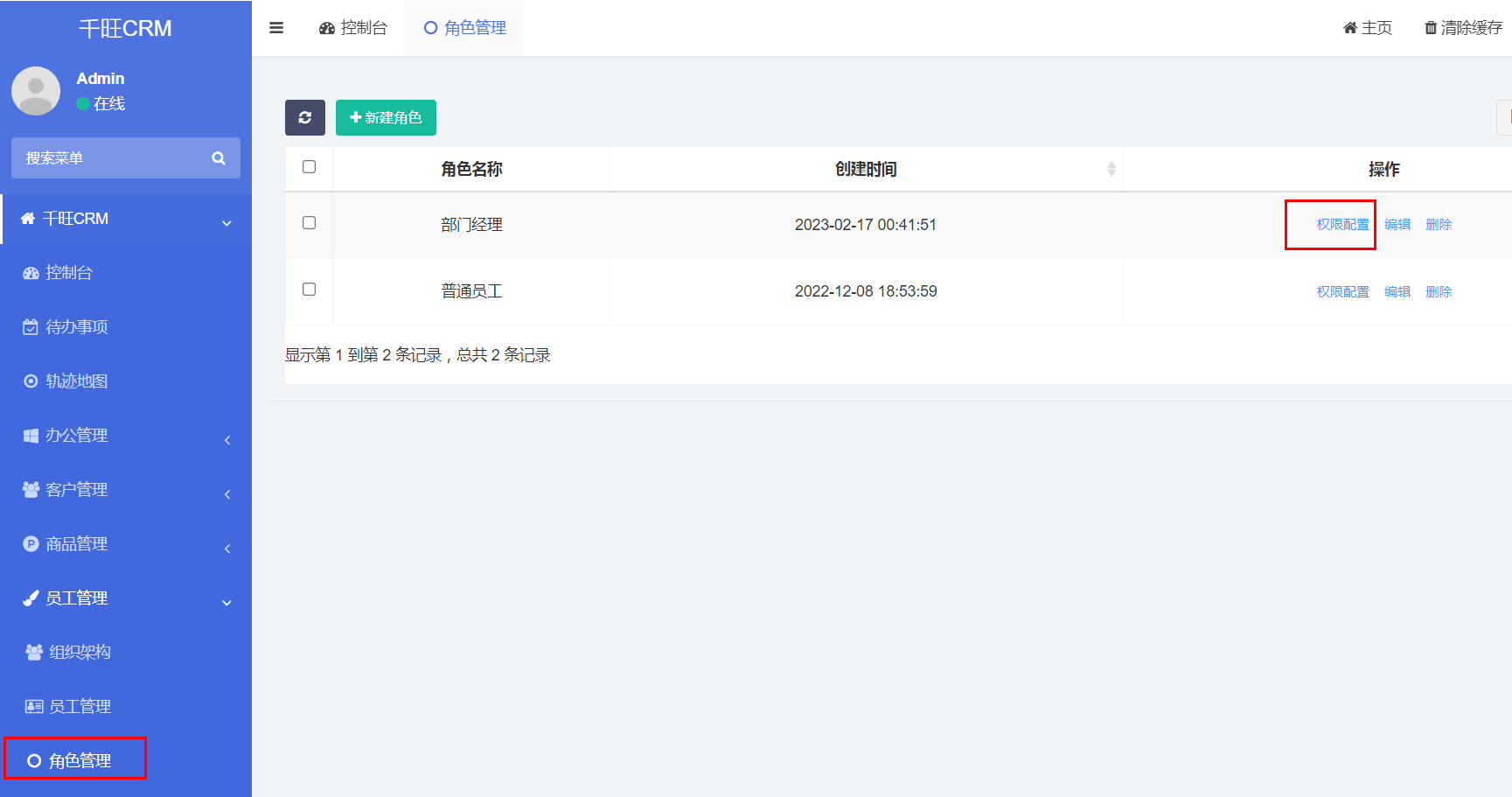
Task: Expand the 客户管理 menu
Action: [126, 490]
